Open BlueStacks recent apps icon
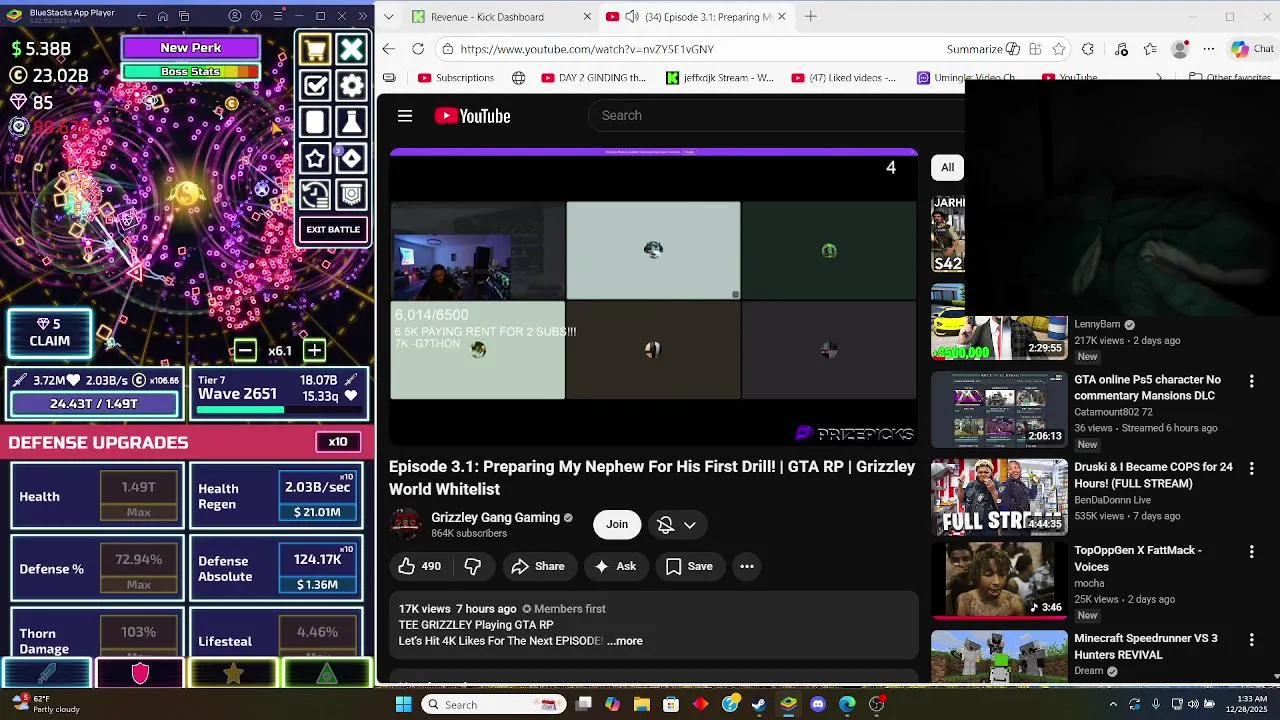This screenshot has width=1280, height=720. click(x=184, y=16)
